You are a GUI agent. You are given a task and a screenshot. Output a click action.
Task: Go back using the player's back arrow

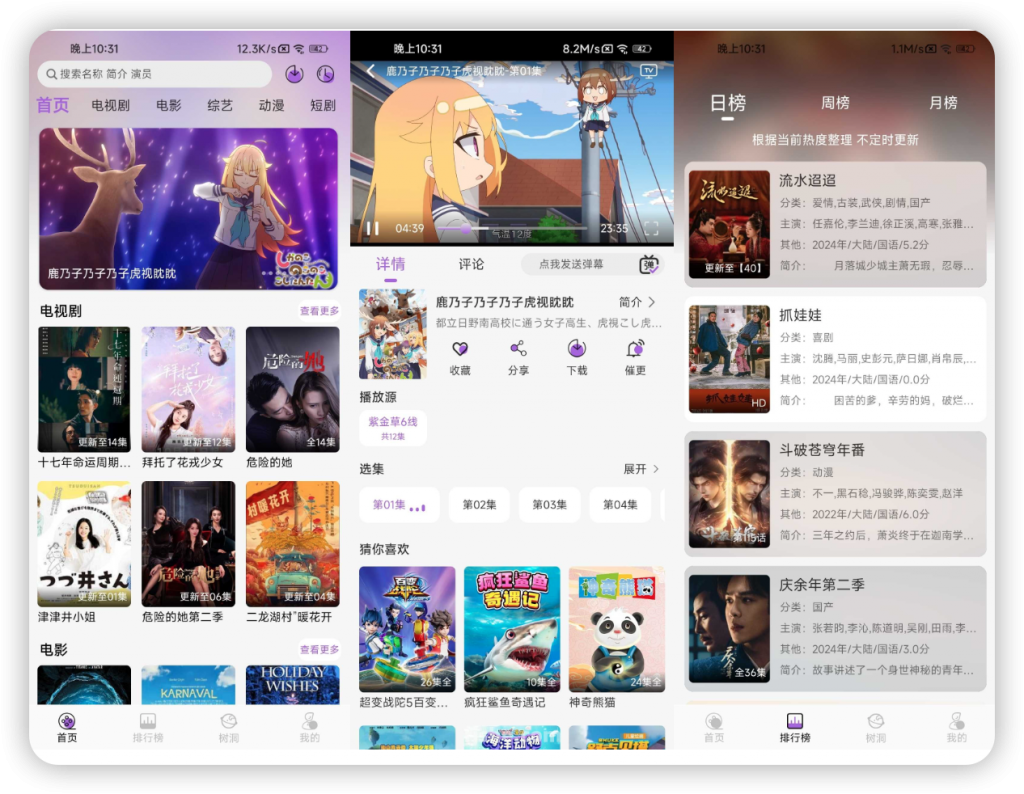371,71
